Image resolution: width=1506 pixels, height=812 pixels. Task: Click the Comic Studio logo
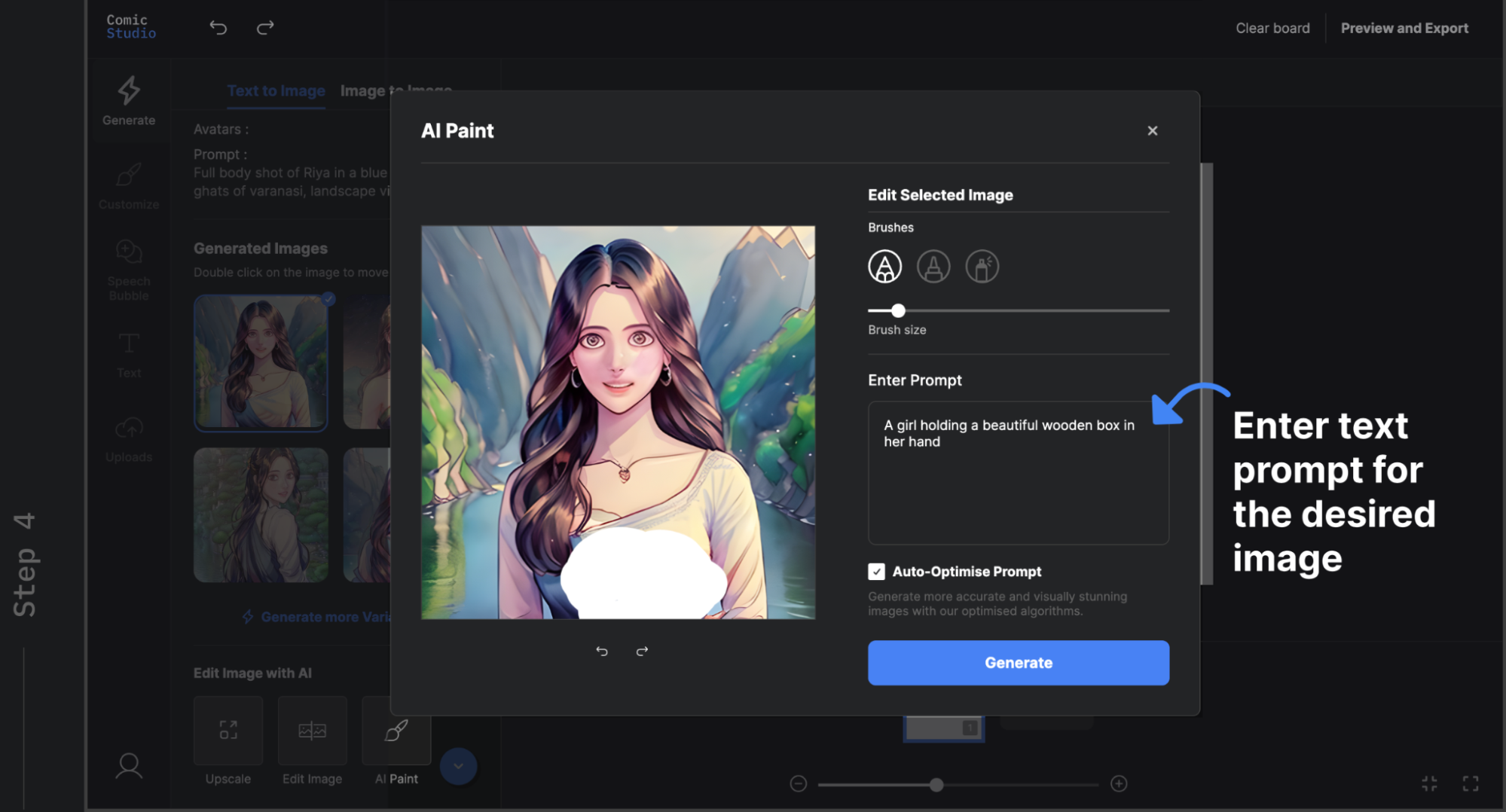pyautogui.click(x=131, y=26)
